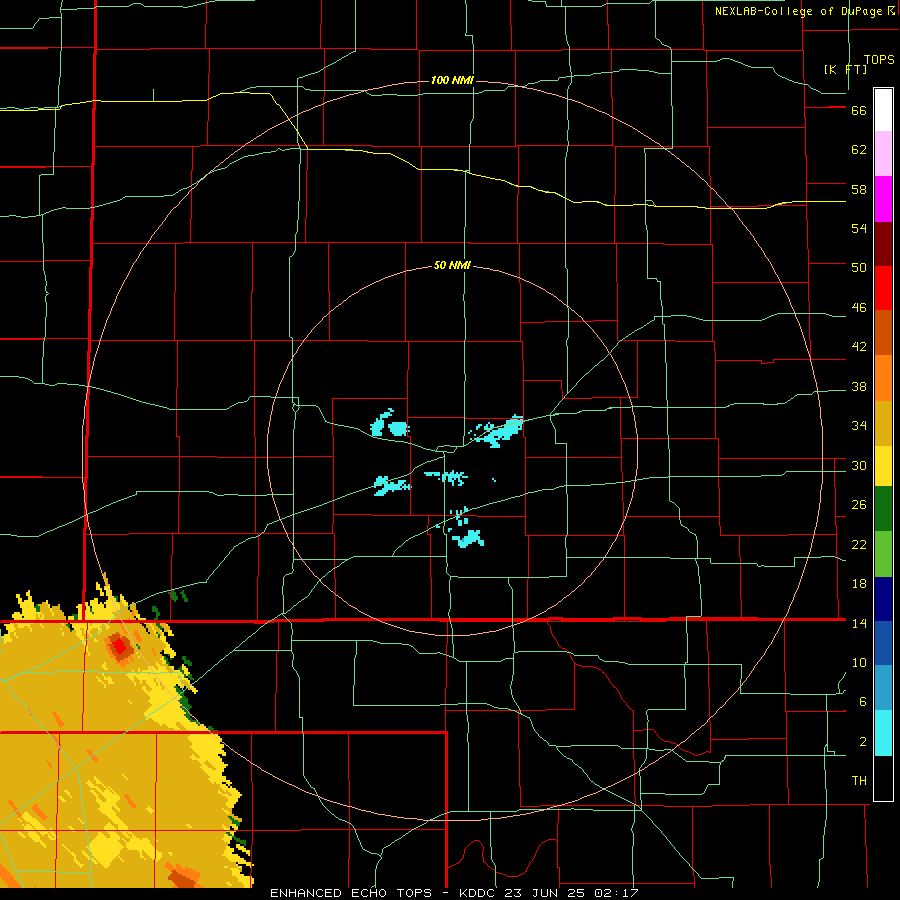This screenshot has height=900, width=900.
Task: Click the legend value 26
Action: coord(859,505)
